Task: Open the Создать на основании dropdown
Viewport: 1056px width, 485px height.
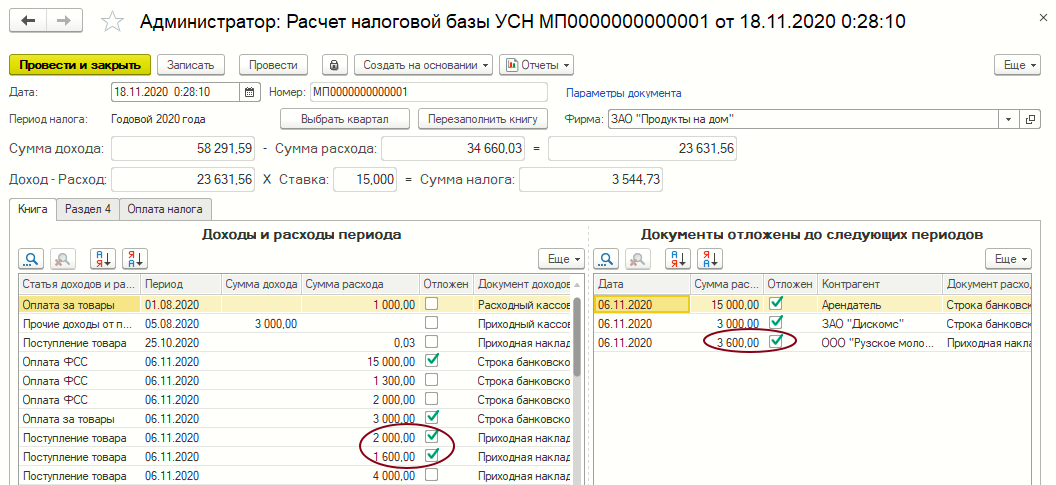Action: [x=424, y=65]
